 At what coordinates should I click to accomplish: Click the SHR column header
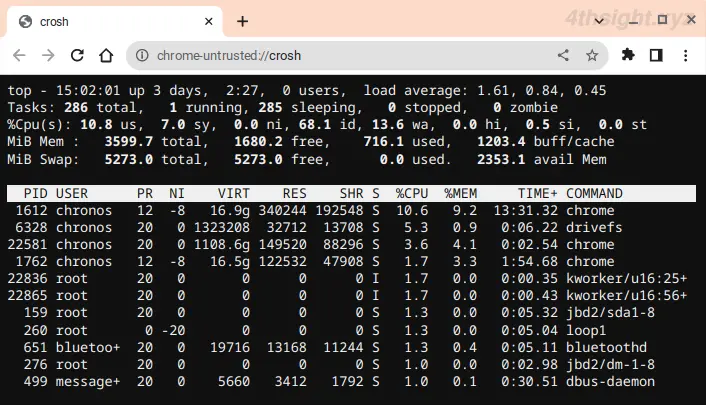pyautogui.click(x=351, y=194)
